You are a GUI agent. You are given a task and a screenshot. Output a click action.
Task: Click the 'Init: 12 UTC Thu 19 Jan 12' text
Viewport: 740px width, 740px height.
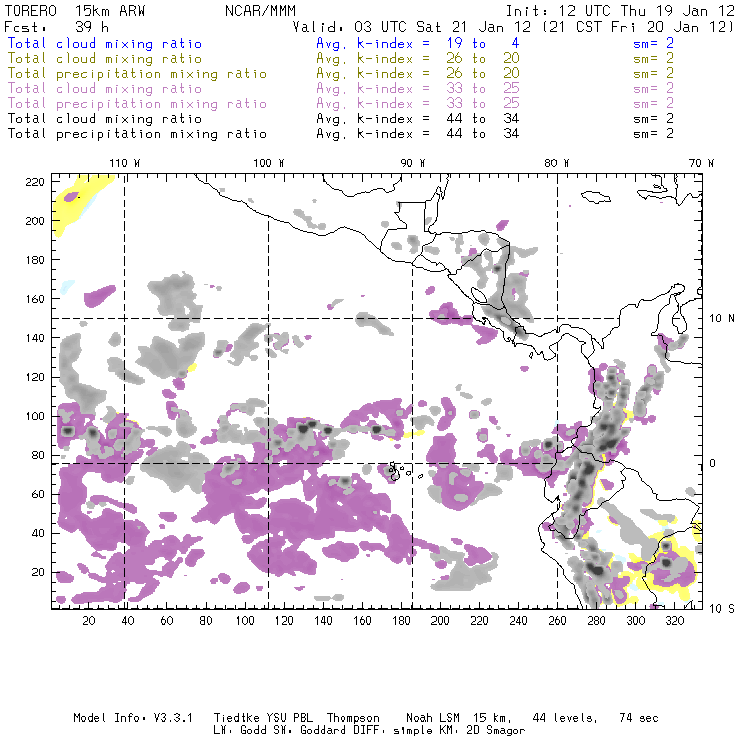pos(620,11)
